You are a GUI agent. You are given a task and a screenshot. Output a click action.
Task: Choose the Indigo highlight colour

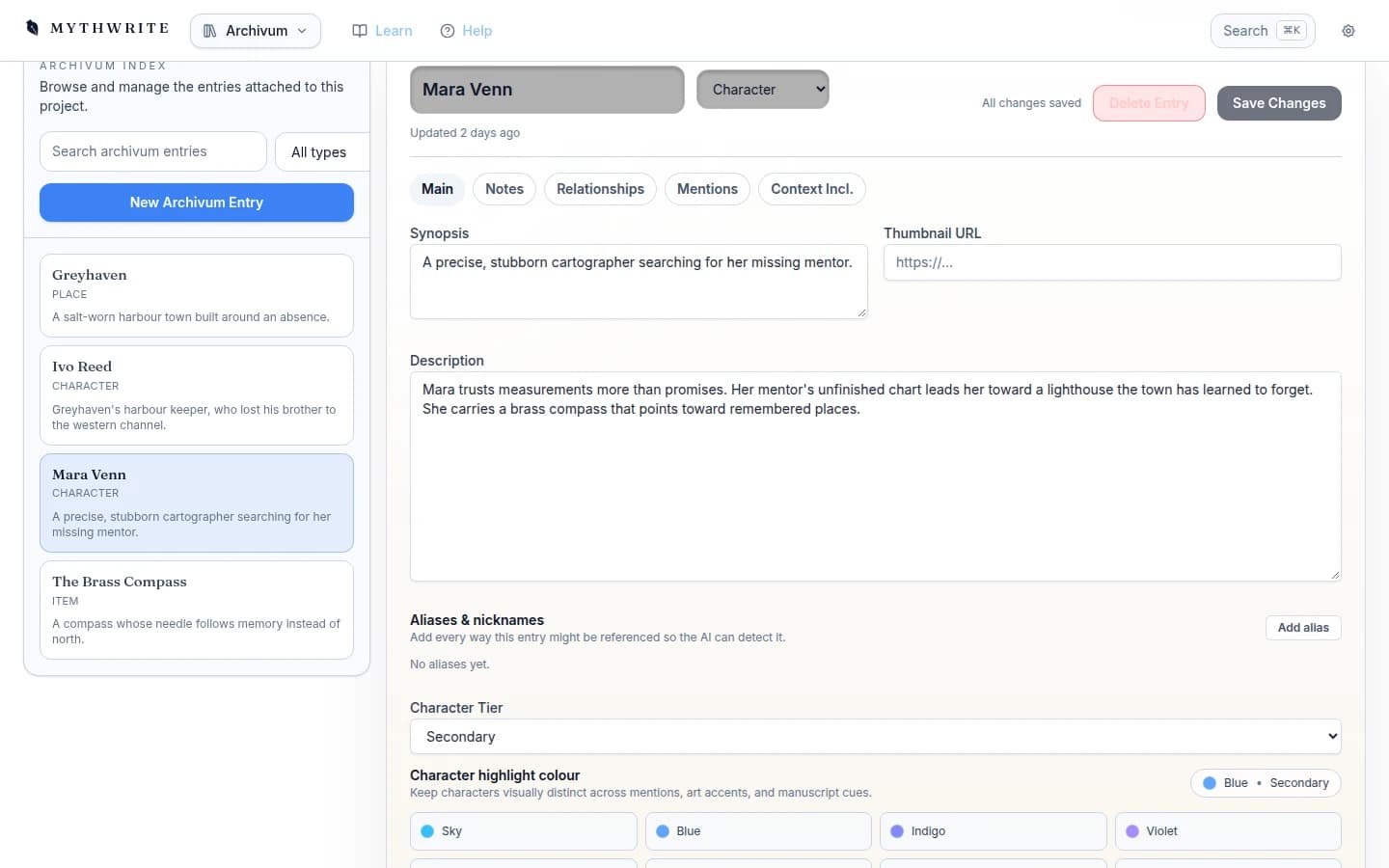pyautogui.click(x=994, y=831)
